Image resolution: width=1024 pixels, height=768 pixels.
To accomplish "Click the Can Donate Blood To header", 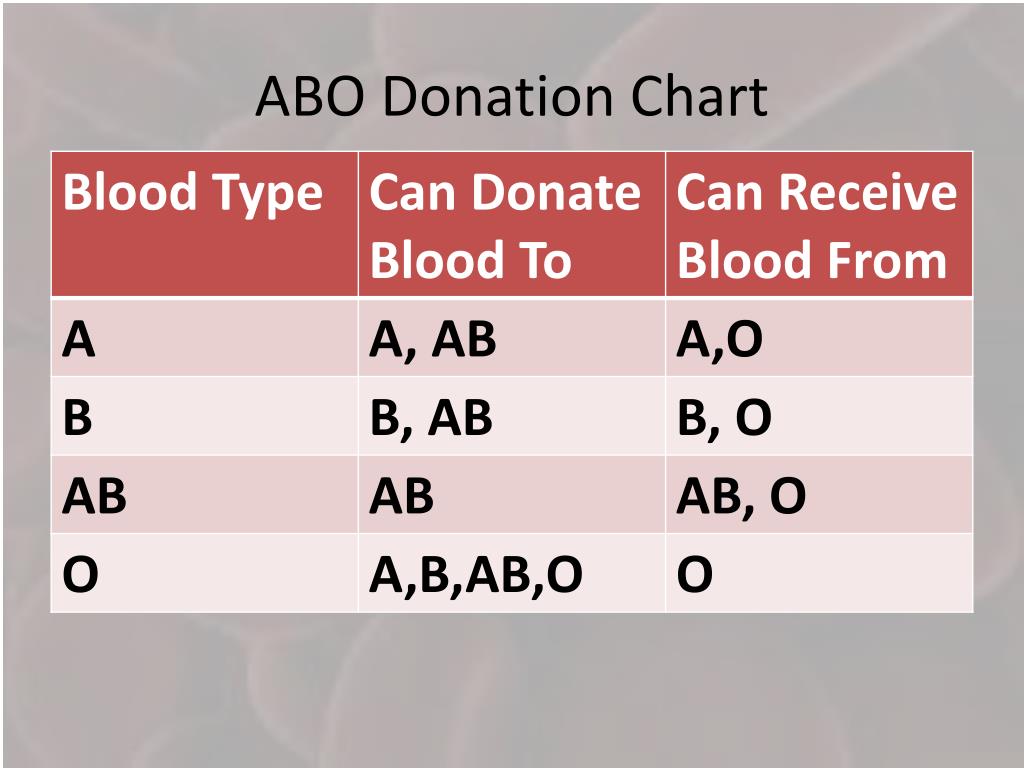I will point(512,225).
